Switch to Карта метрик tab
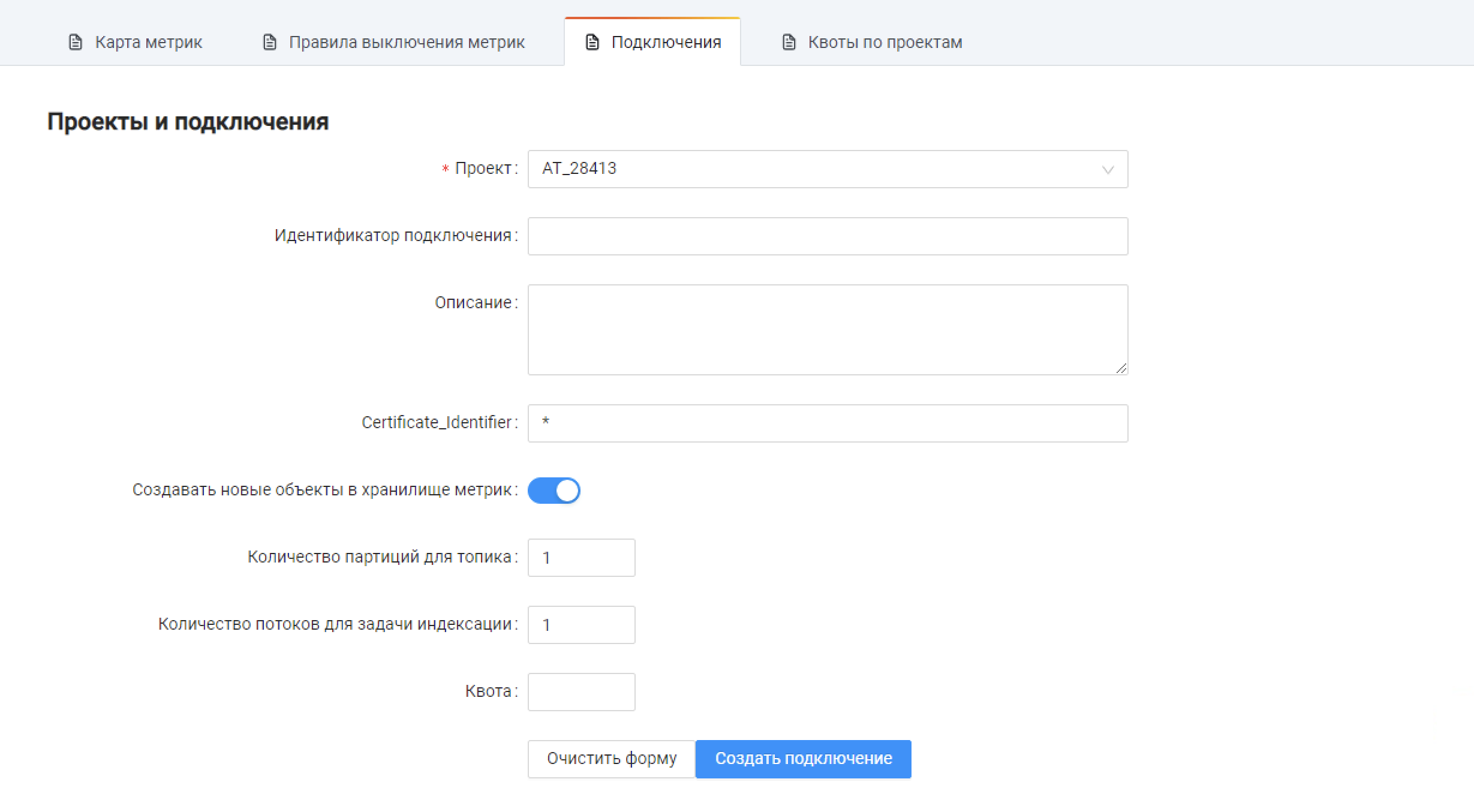1474x812 pixels. pos(148,42)
